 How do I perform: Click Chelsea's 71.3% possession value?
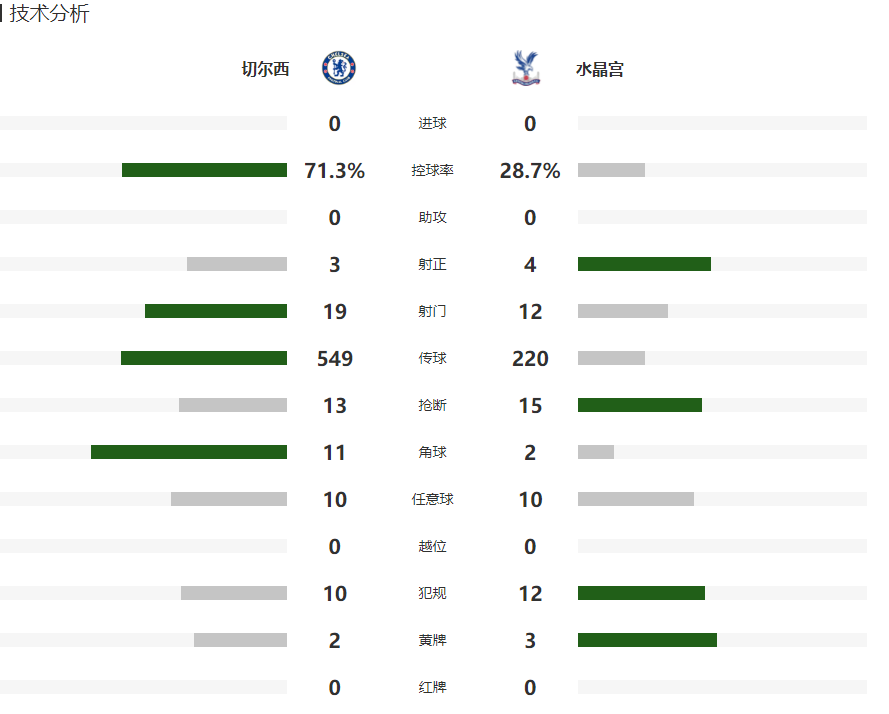click(x=334, y=171)
